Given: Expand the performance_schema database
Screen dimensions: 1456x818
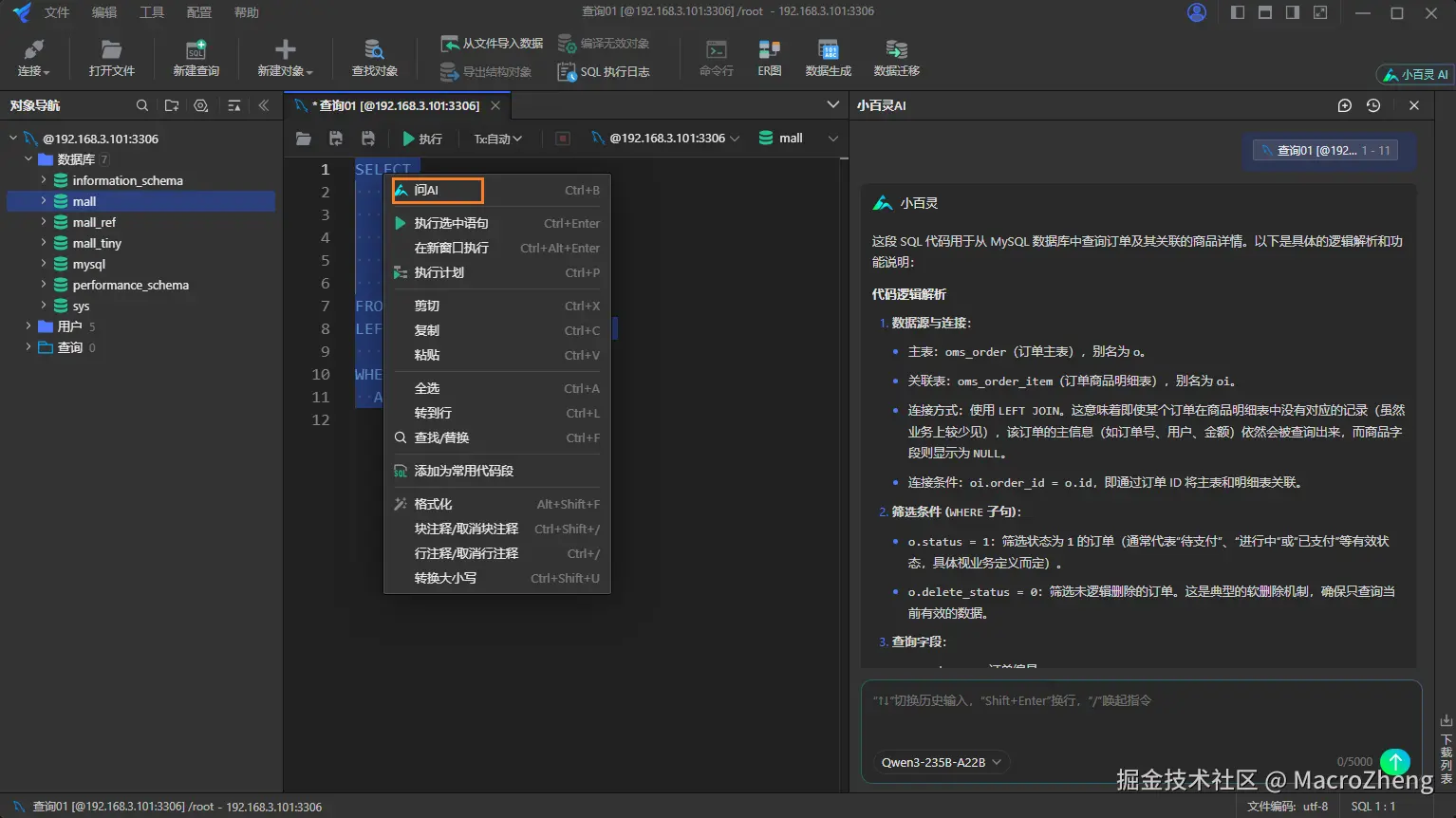Looking at the screenshot, I should pos(44,284).
